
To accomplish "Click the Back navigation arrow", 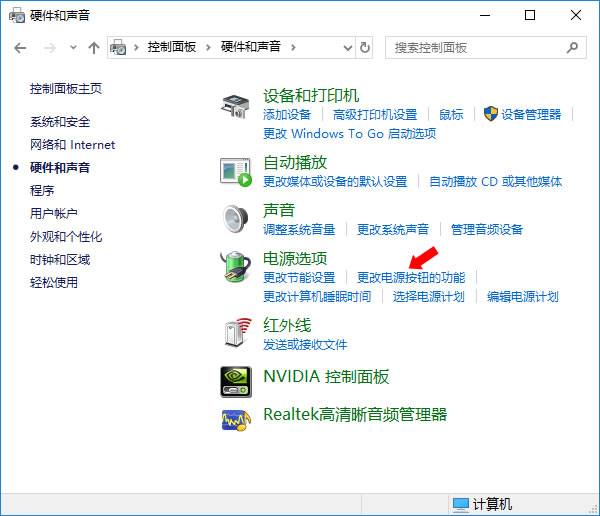I will (x=20, y=48).
